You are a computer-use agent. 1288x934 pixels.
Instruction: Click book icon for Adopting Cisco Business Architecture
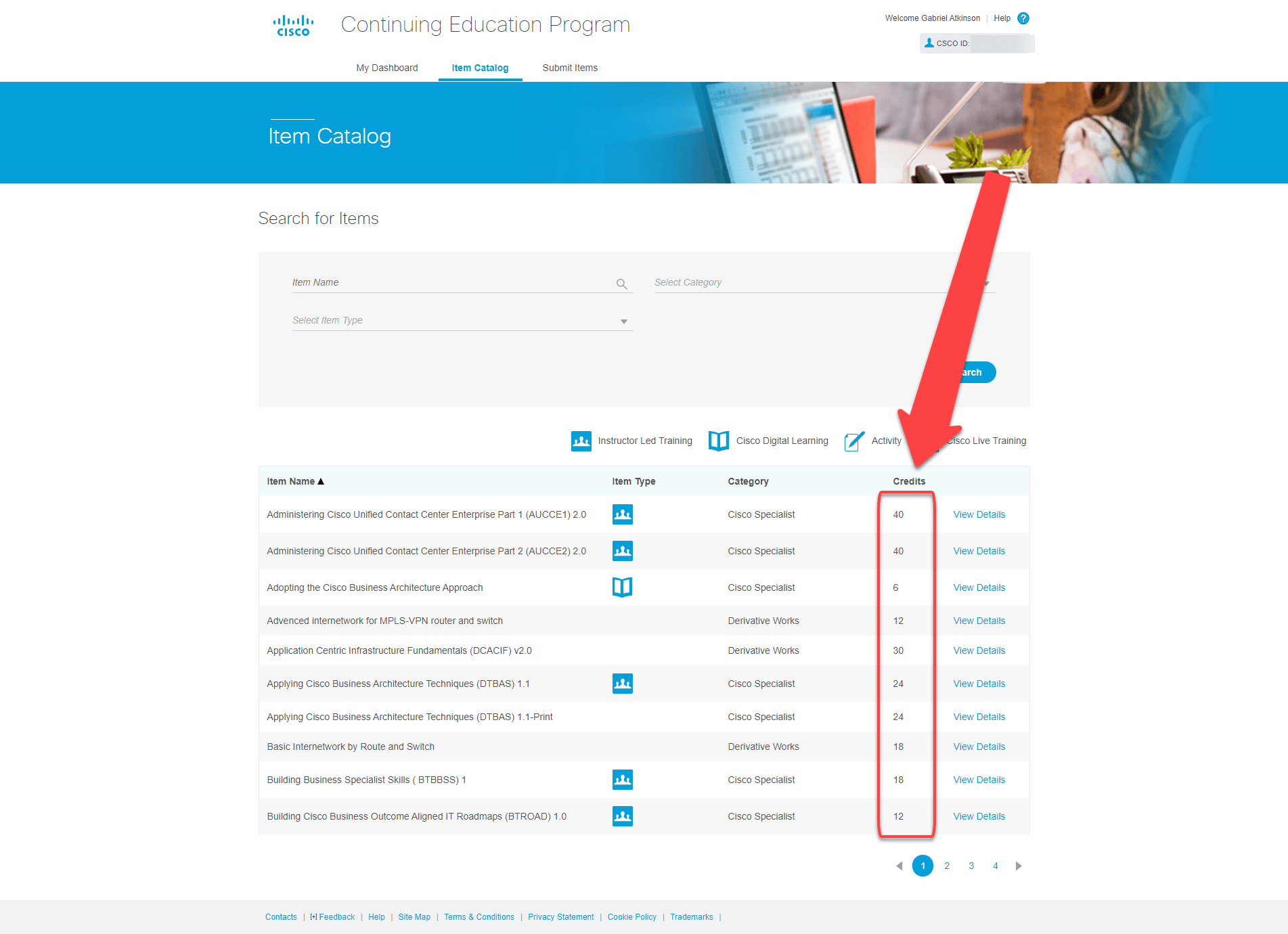pyautogui.click(x=623, y=587)
